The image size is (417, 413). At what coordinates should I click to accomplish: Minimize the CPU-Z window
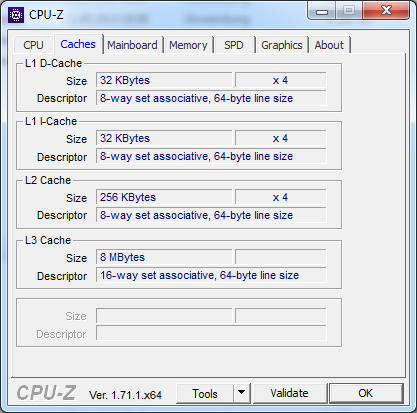tap(322, 12)
